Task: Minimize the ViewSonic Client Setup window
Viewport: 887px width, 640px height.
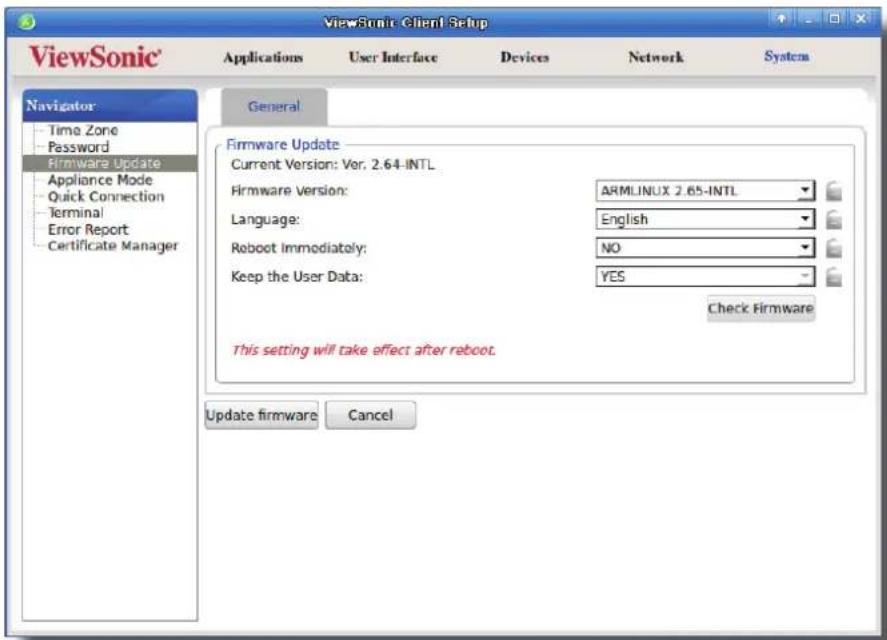Action: tap(809, 19)
